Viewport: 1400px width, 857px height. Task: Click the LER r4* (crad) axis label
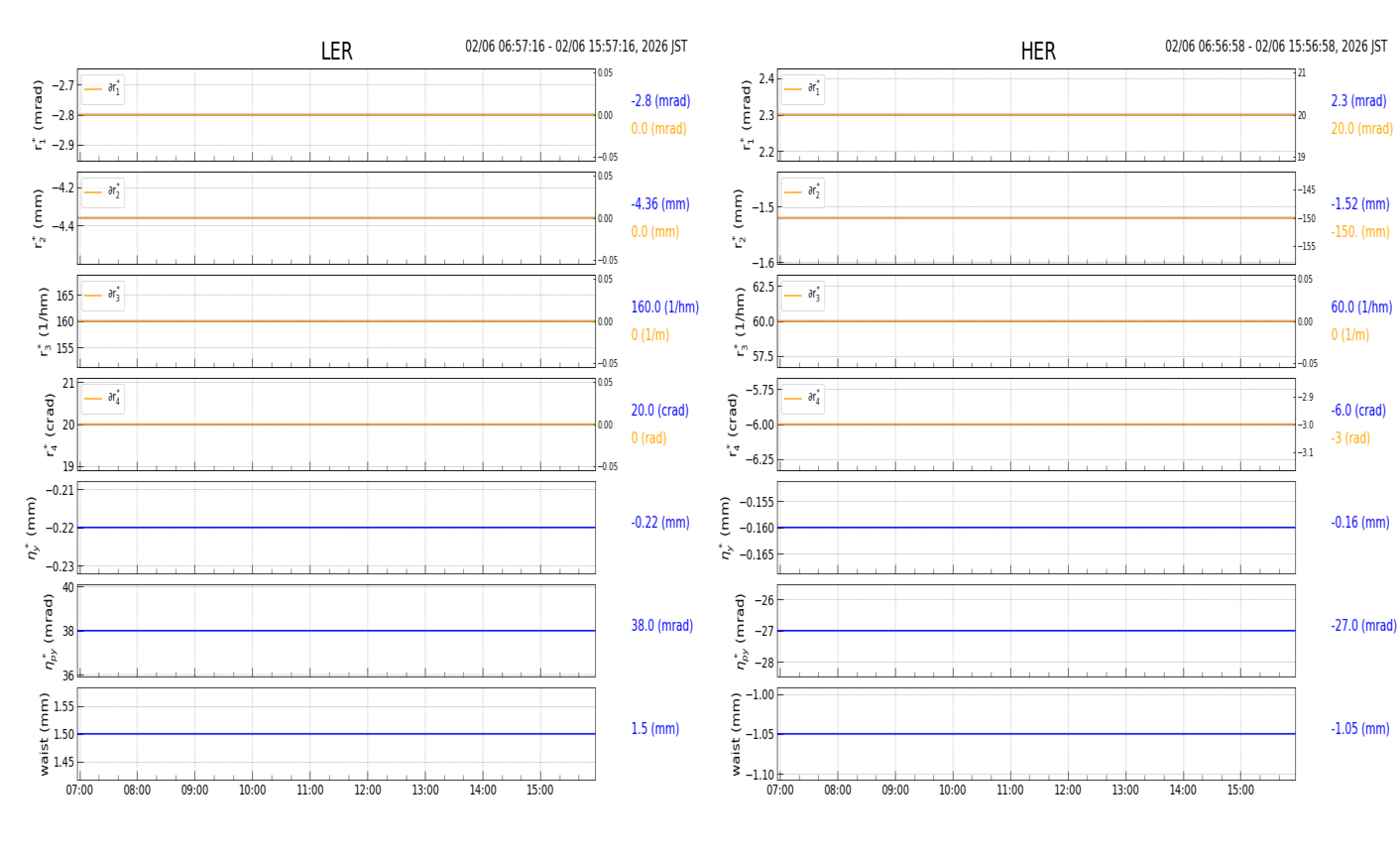point(49,425)
